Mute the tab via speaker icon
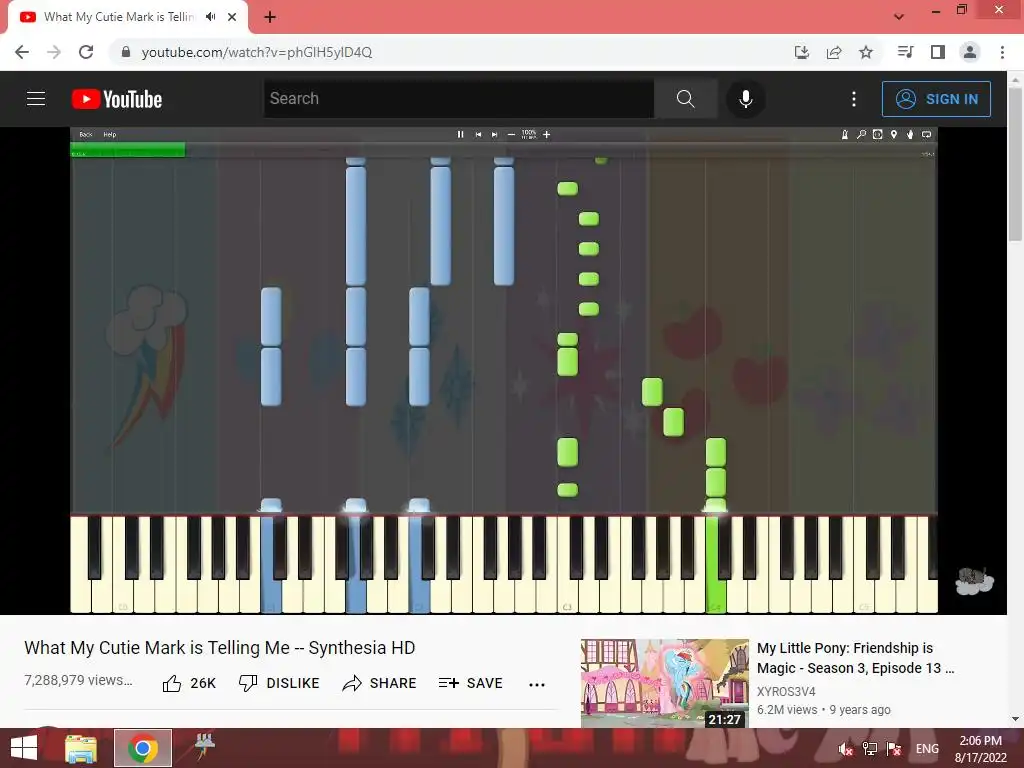 210,17
